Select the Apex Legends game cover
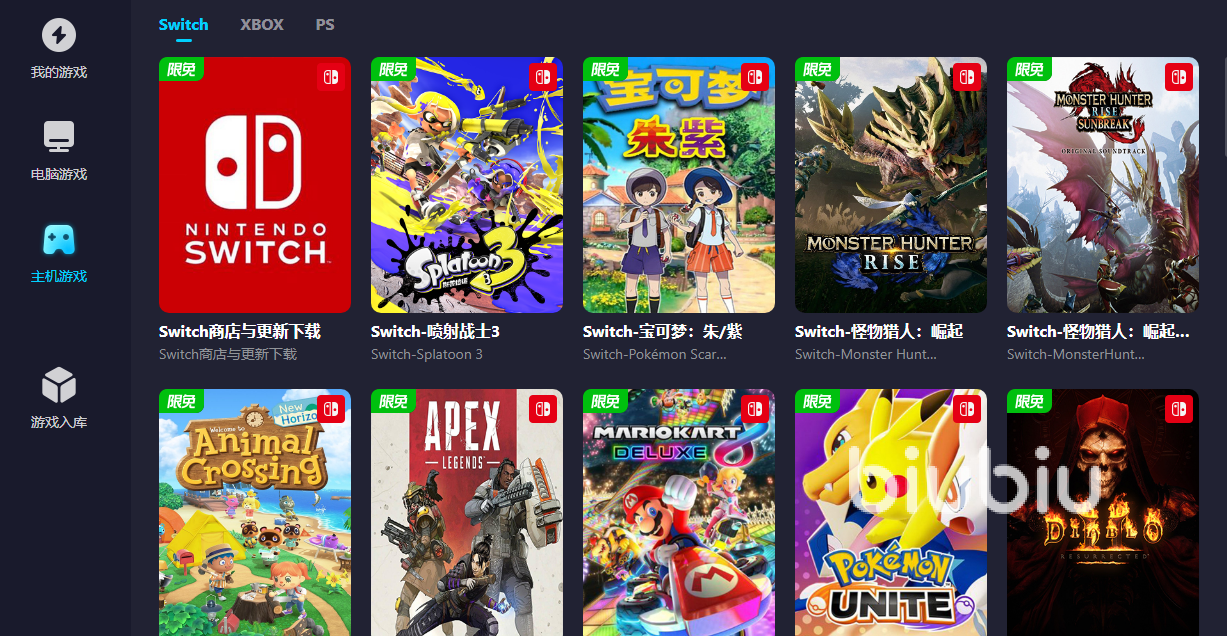The width and height of the screenshot is (1227, 636). [x=467, y=512]
